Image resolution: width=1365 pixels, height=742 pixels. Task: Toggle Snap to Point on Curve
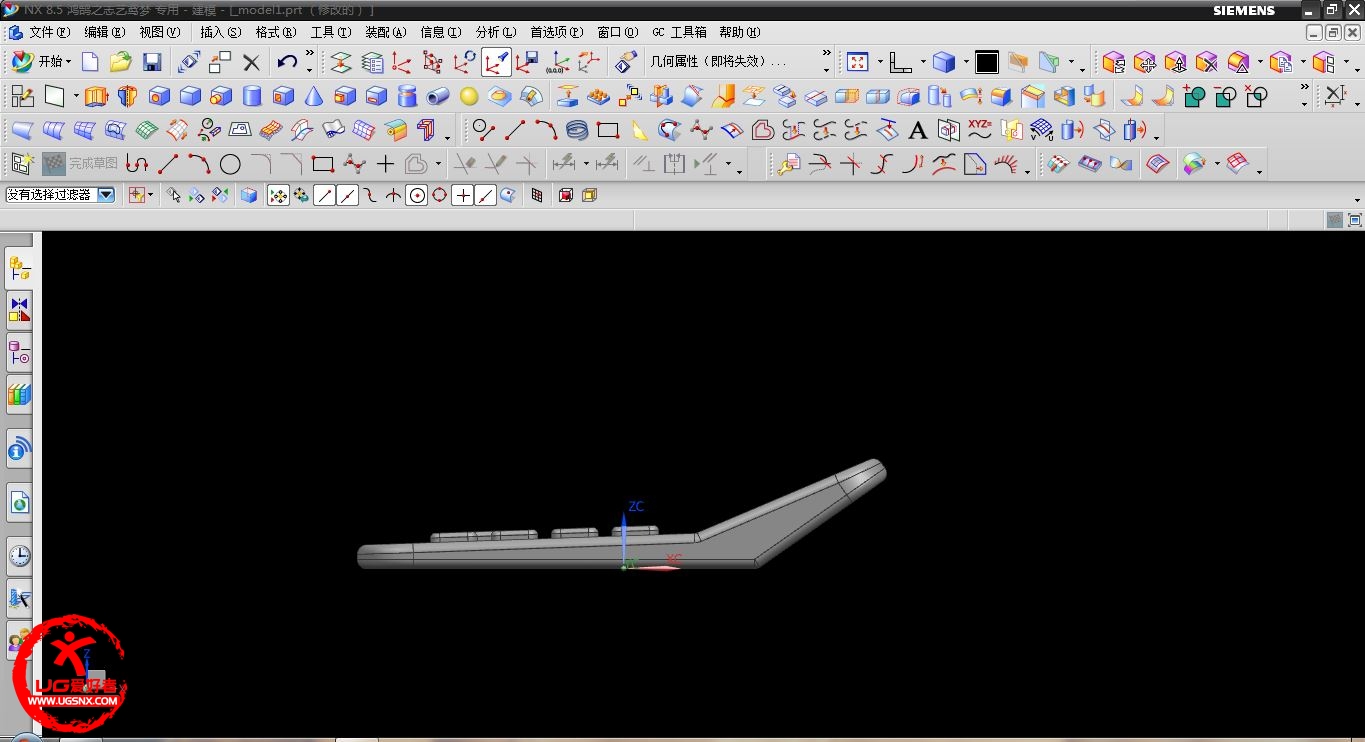tap(485, 195)
